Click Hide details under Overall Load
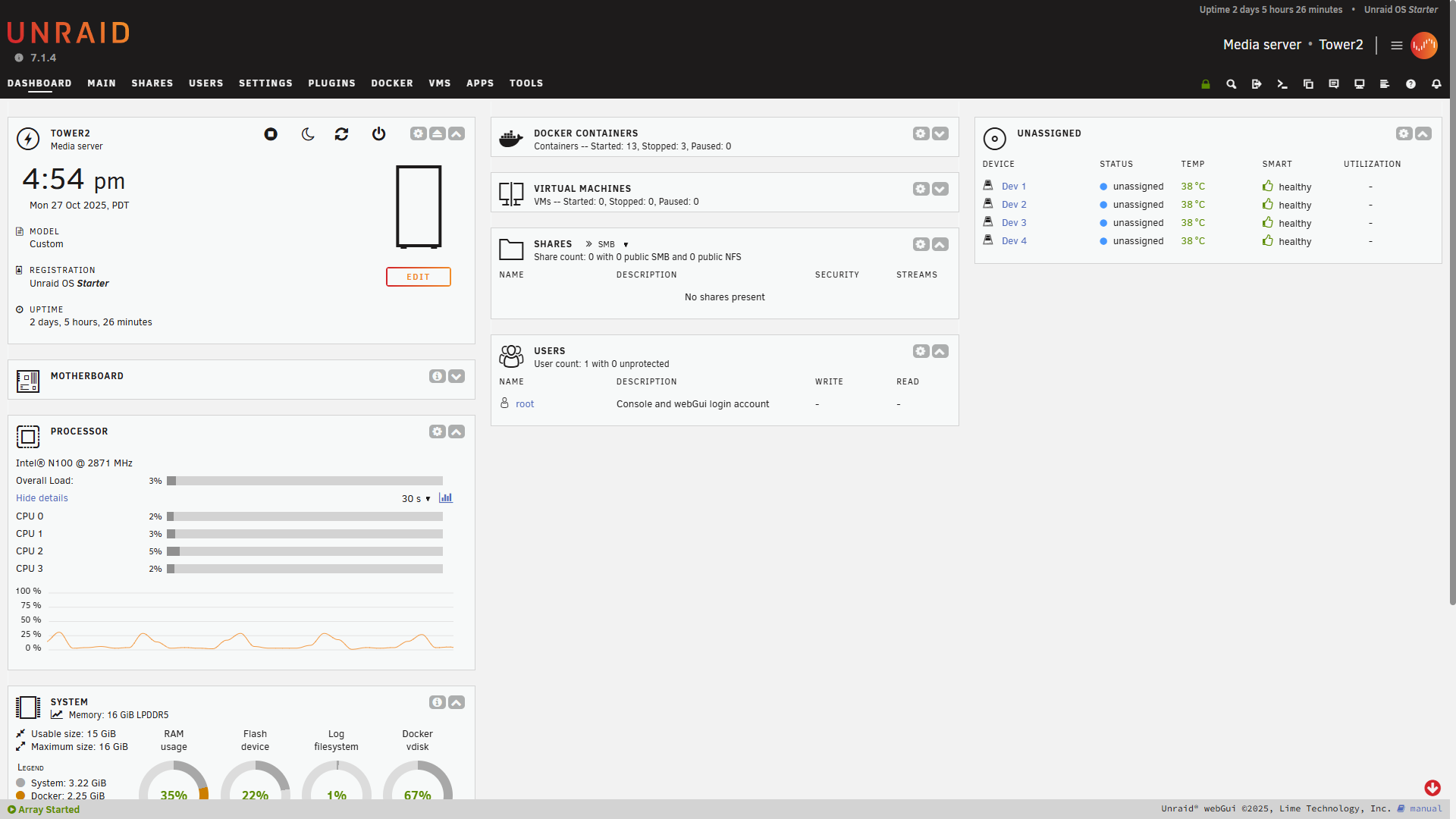Image resolution: width=1456 pixels, height=819 pixels. tap(42, 498)
